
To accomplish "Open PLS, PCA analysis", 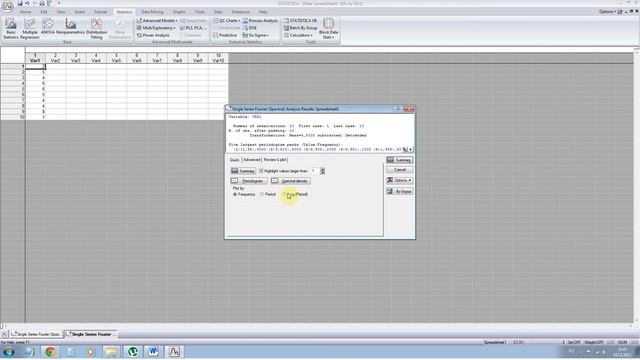I will (x=193, y=28).
